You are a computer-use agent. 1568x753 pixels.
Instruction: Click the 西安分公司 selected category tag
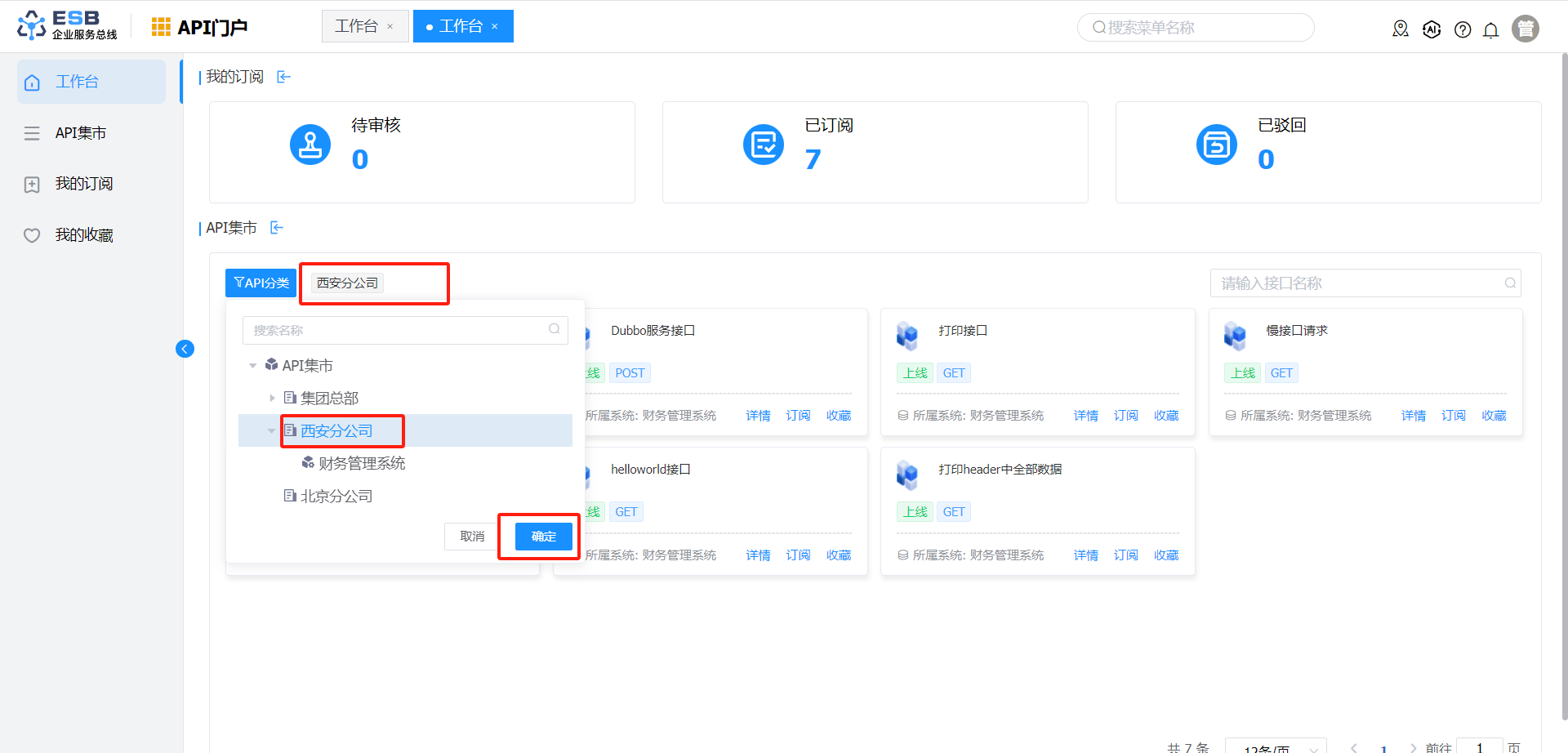click(348, 283)
